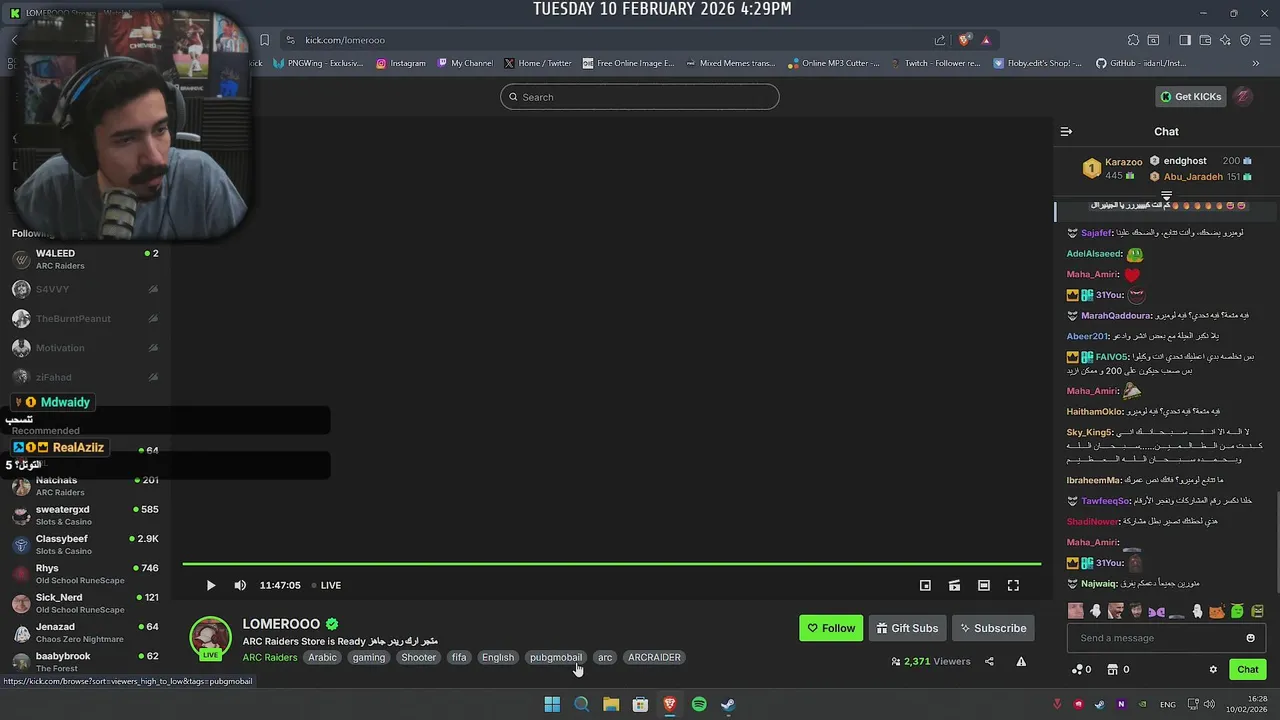Open the GitHub bookmark

[x=1141, y=63]
